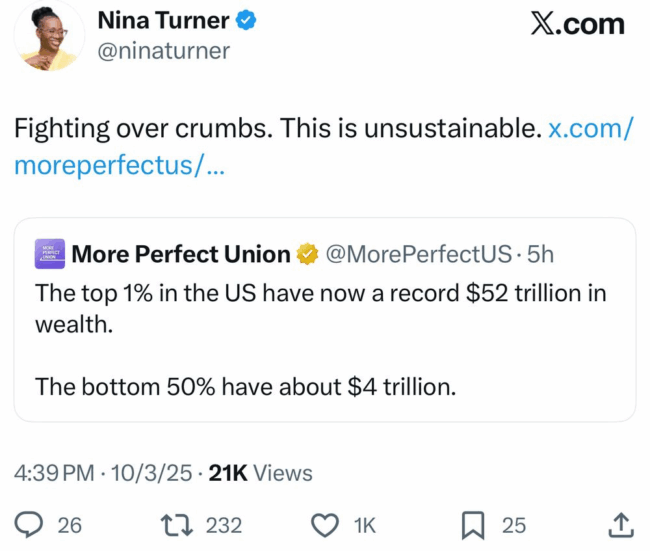The height and width of the screenshot is (551, 650).
Task: Like the tweet with the heart icon
Action: tap(324, 524)
